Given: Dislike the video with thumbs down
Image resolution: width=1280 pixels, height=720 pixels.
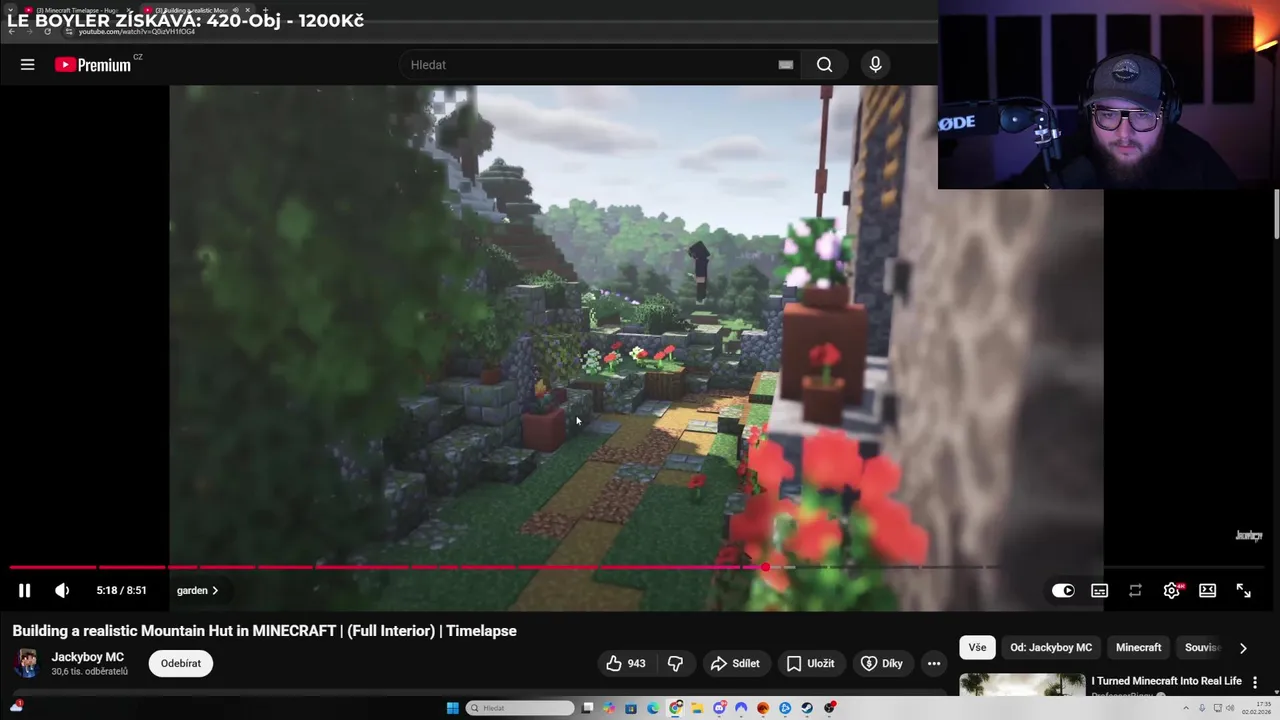Looking at the screenshot, I should 675,663.
